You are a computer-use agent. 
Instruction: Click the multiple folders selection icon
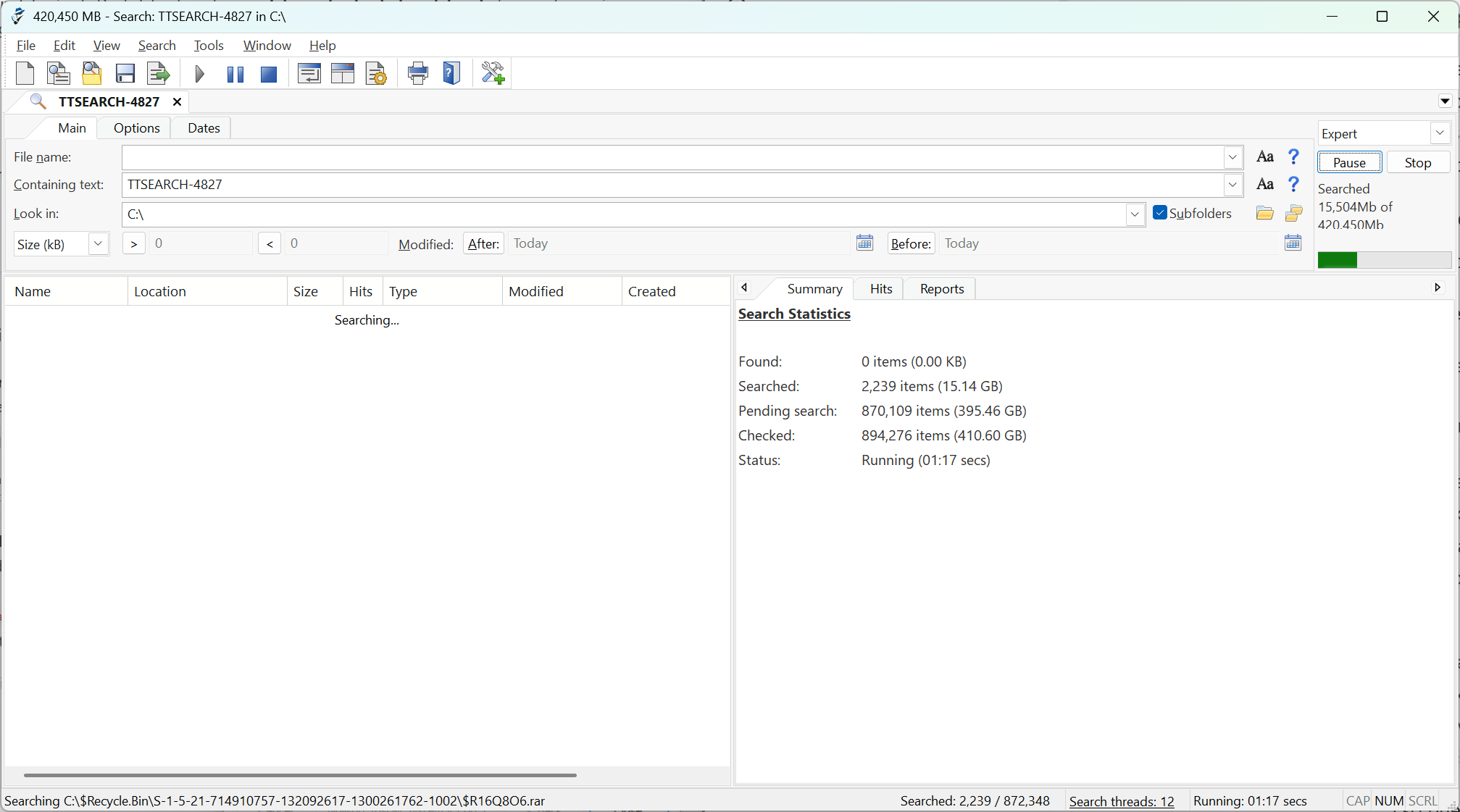[1294, 213]
